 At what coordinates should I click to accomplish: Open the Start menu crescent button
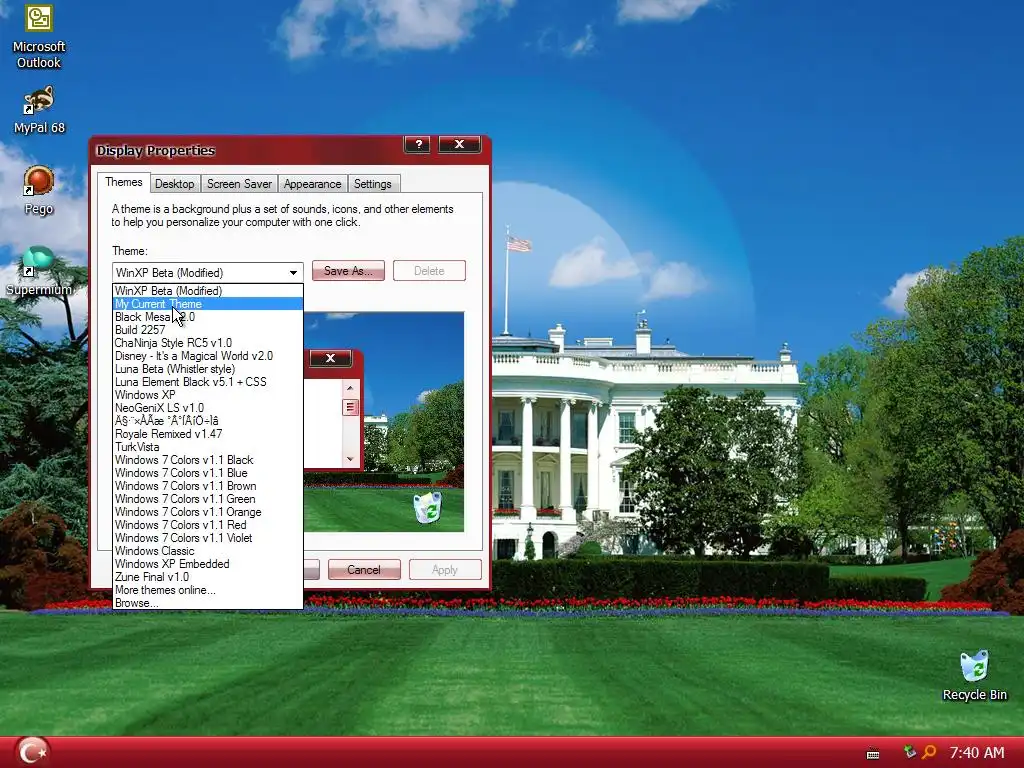tap(31, 752)
